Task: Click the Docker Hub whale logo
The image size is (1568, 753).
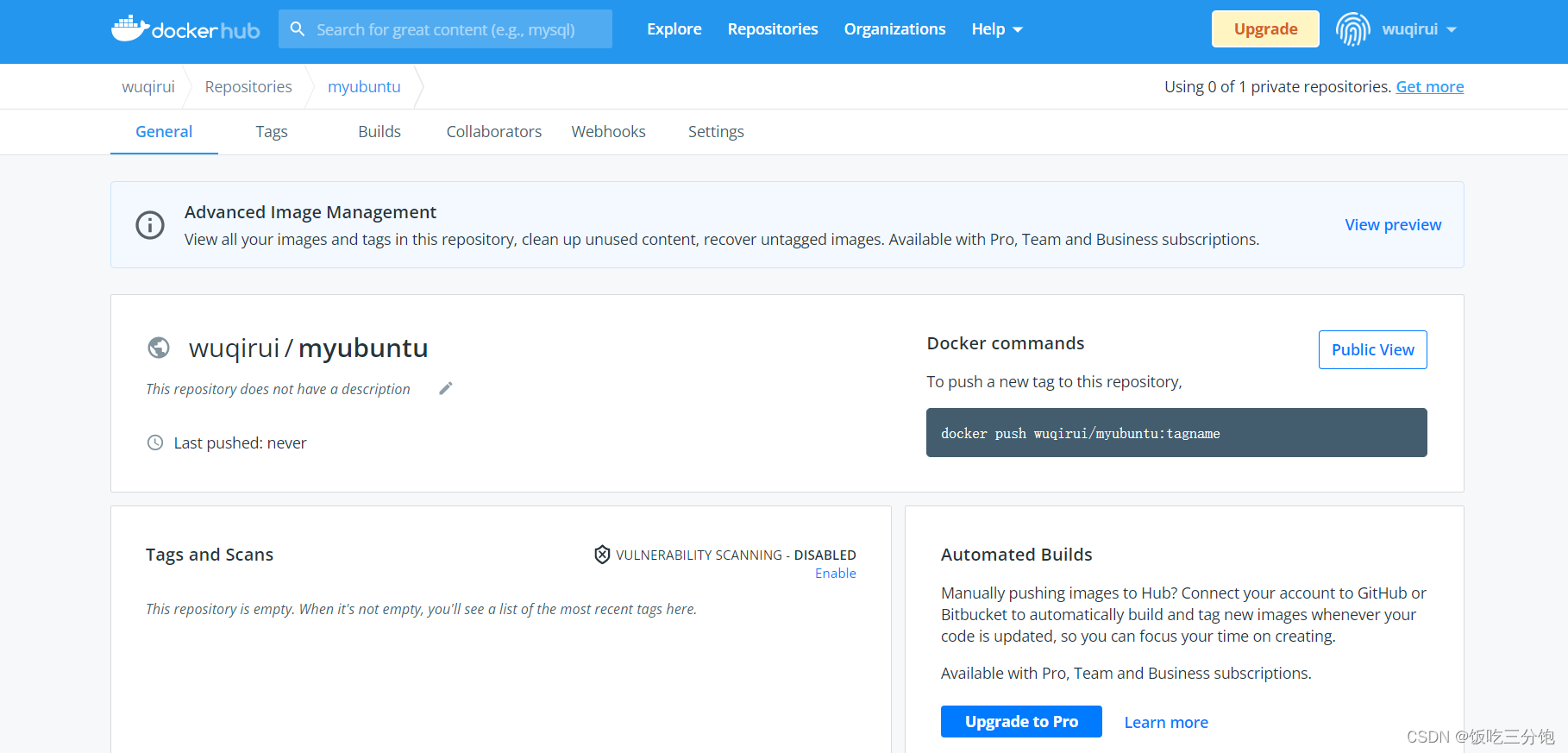Action: pos(185,29)
